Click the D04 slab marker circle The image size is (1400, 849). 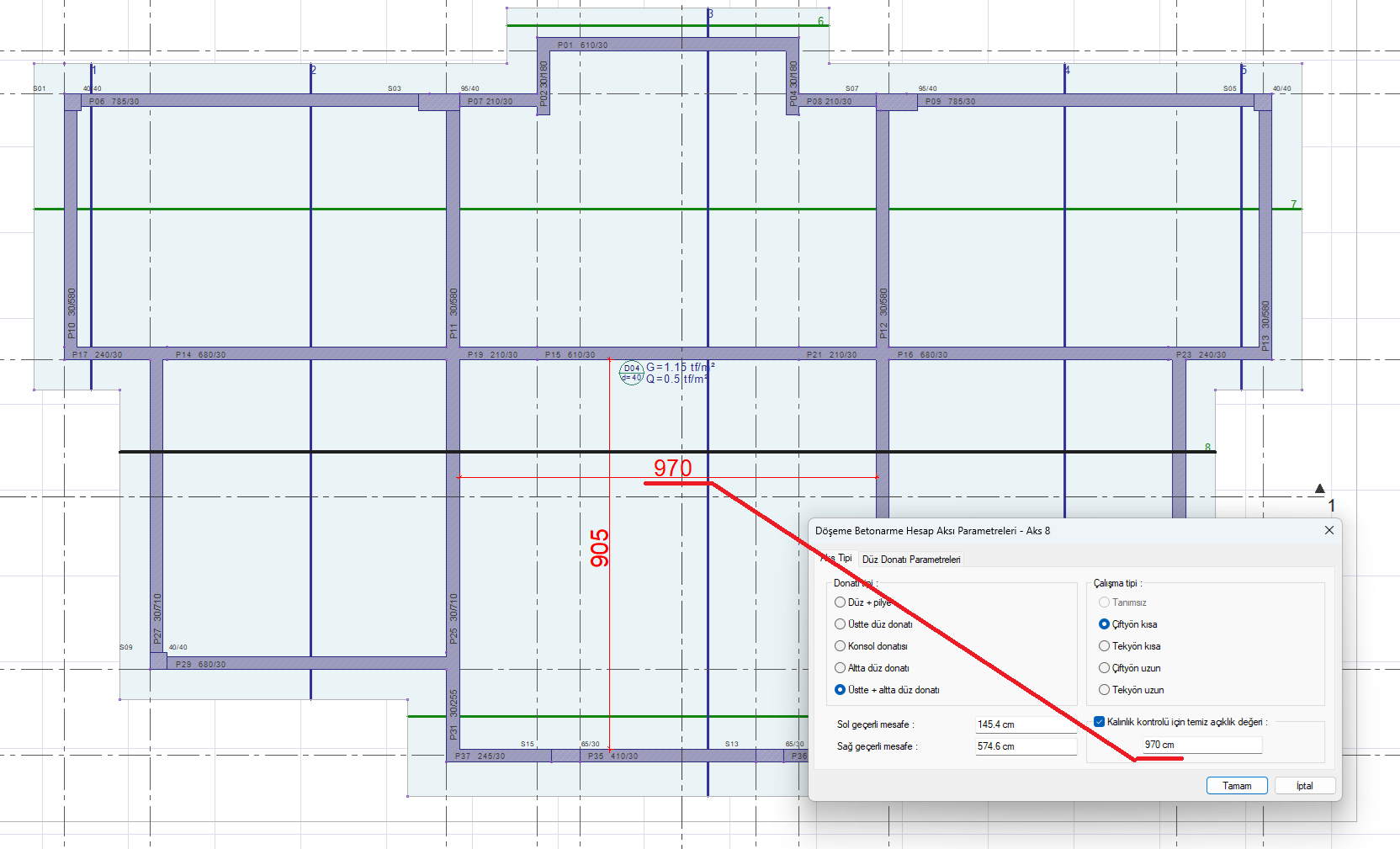click(x=631, y=373)
